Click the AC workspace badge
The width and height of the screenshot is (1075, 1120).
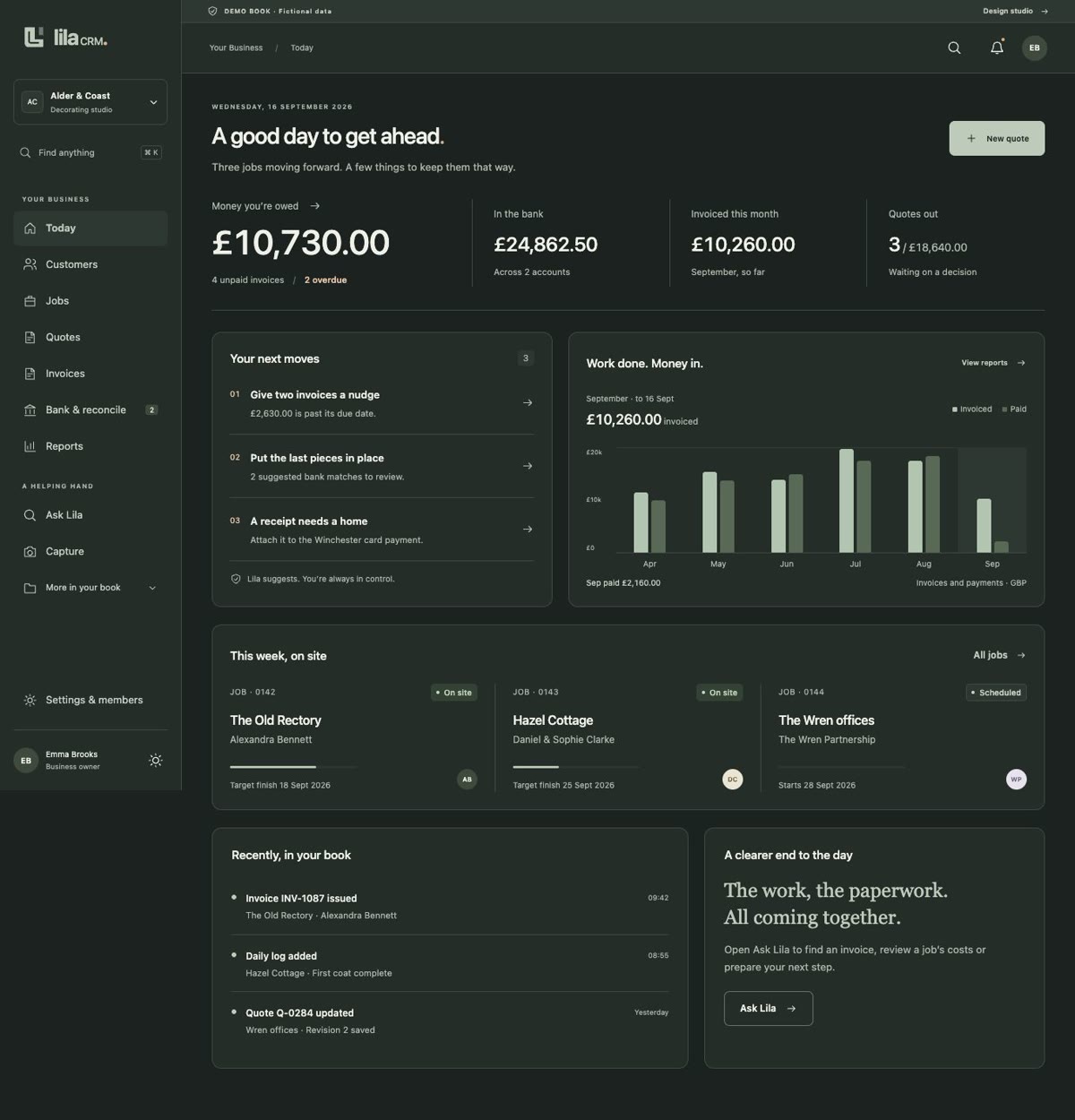point(32,101)
